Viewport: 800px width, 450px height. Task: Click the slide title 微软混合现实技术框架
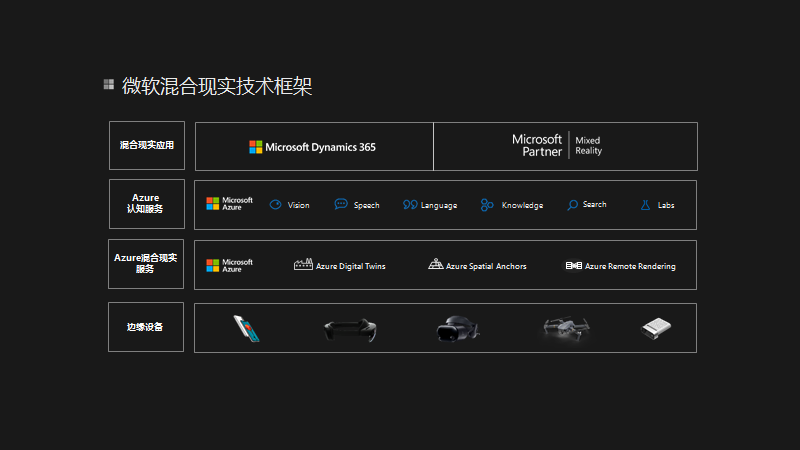(x=217, y=86)
